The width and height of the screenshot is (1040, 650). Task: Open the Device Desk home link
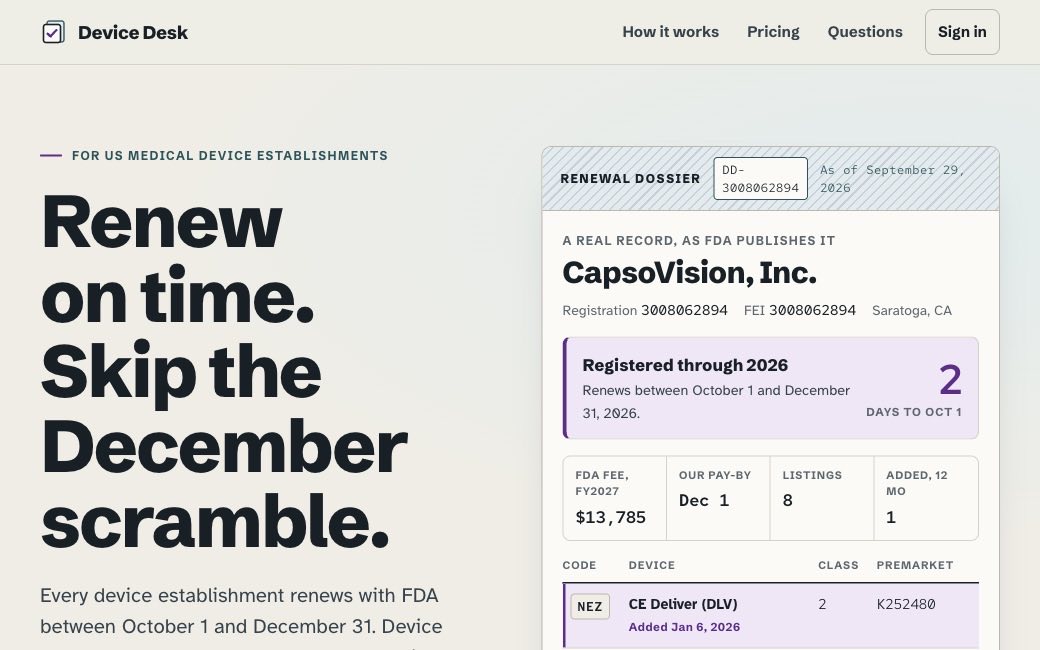pyautogui.click(x=115, y=32)
